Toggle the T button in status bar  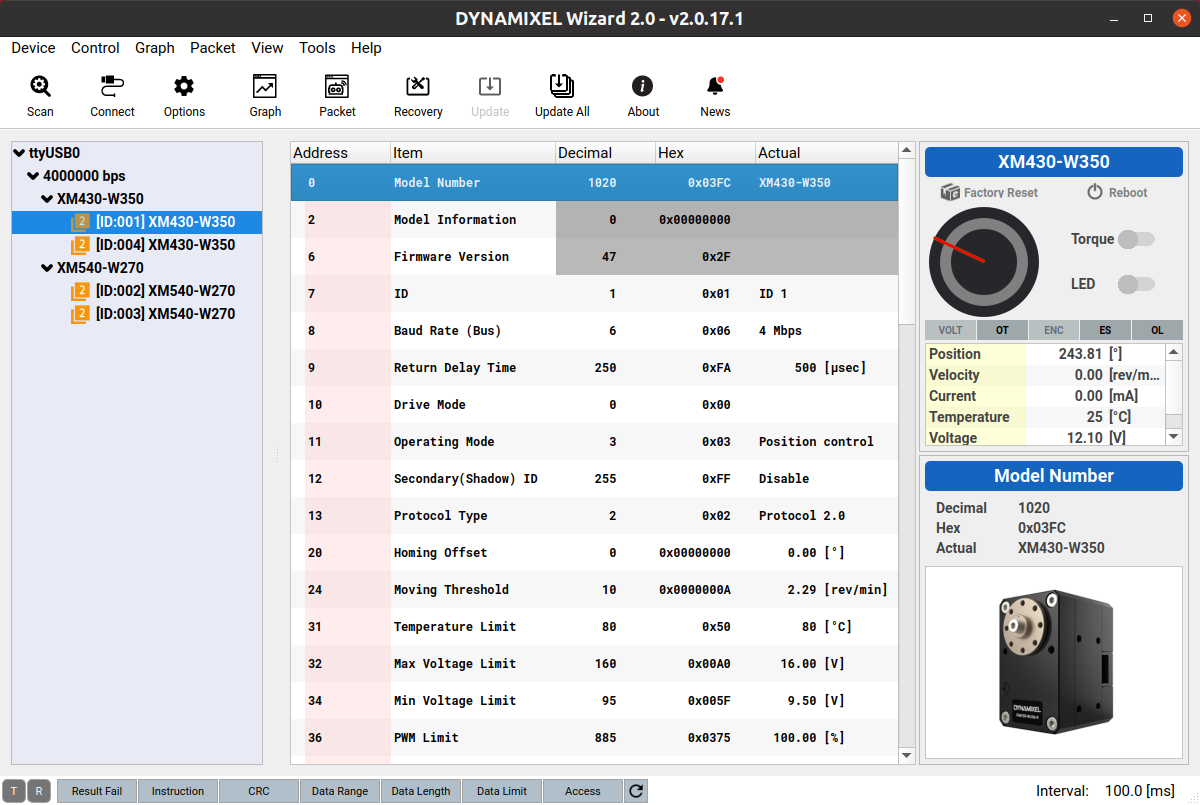pos(14,791)
